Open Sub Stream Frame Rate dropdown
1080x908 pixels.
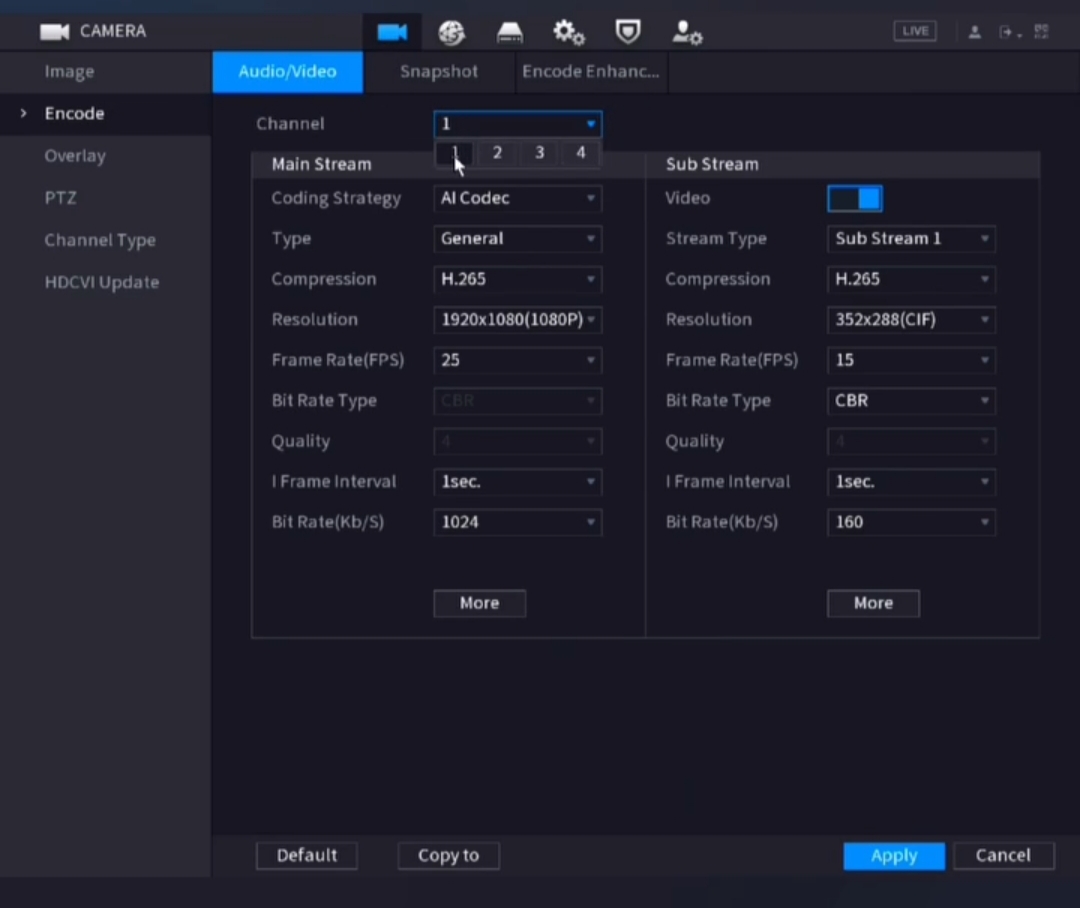pos(911,360)
